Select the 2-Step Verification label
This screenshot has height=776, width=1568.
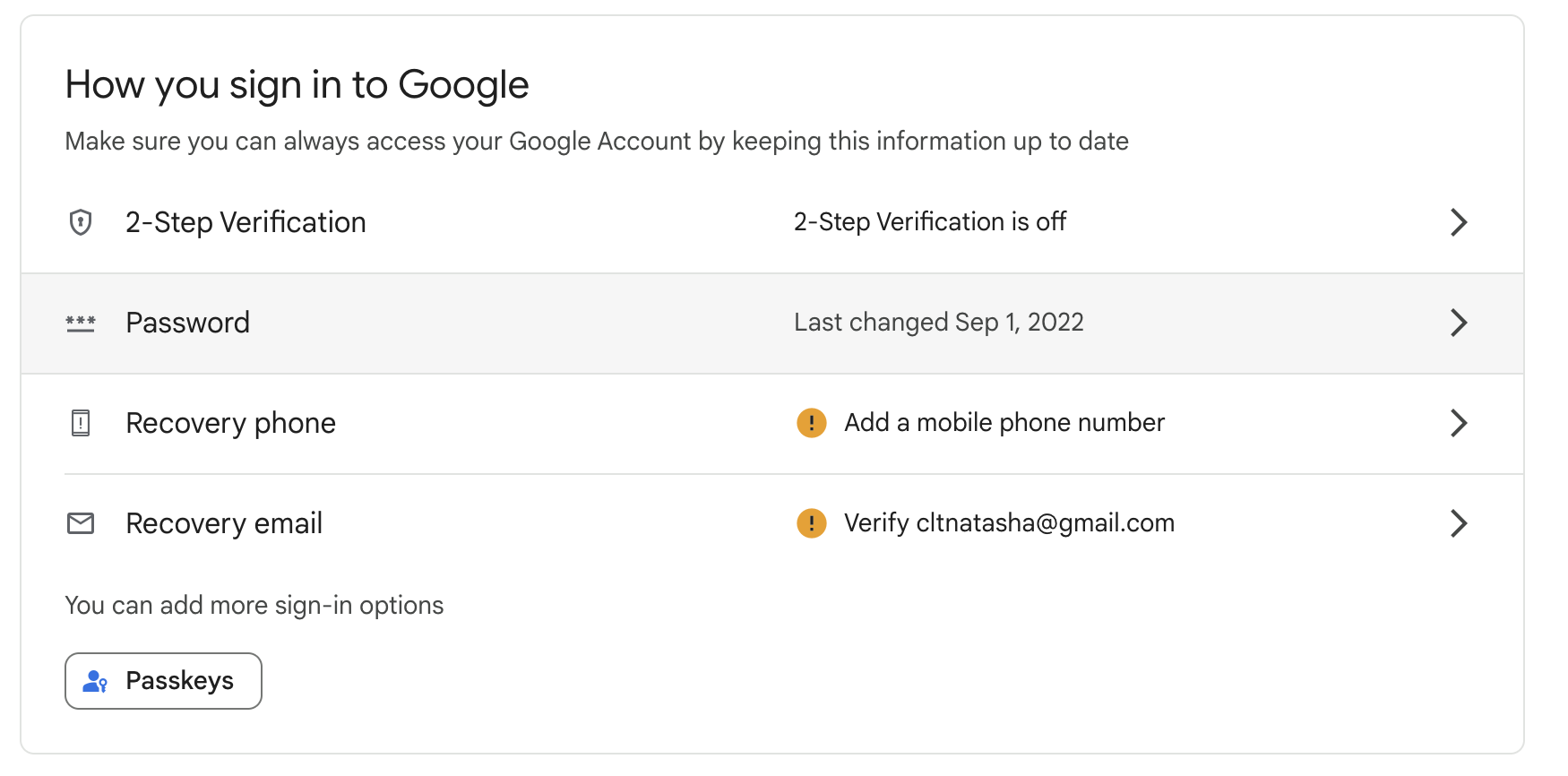click(x=246, y=222)
